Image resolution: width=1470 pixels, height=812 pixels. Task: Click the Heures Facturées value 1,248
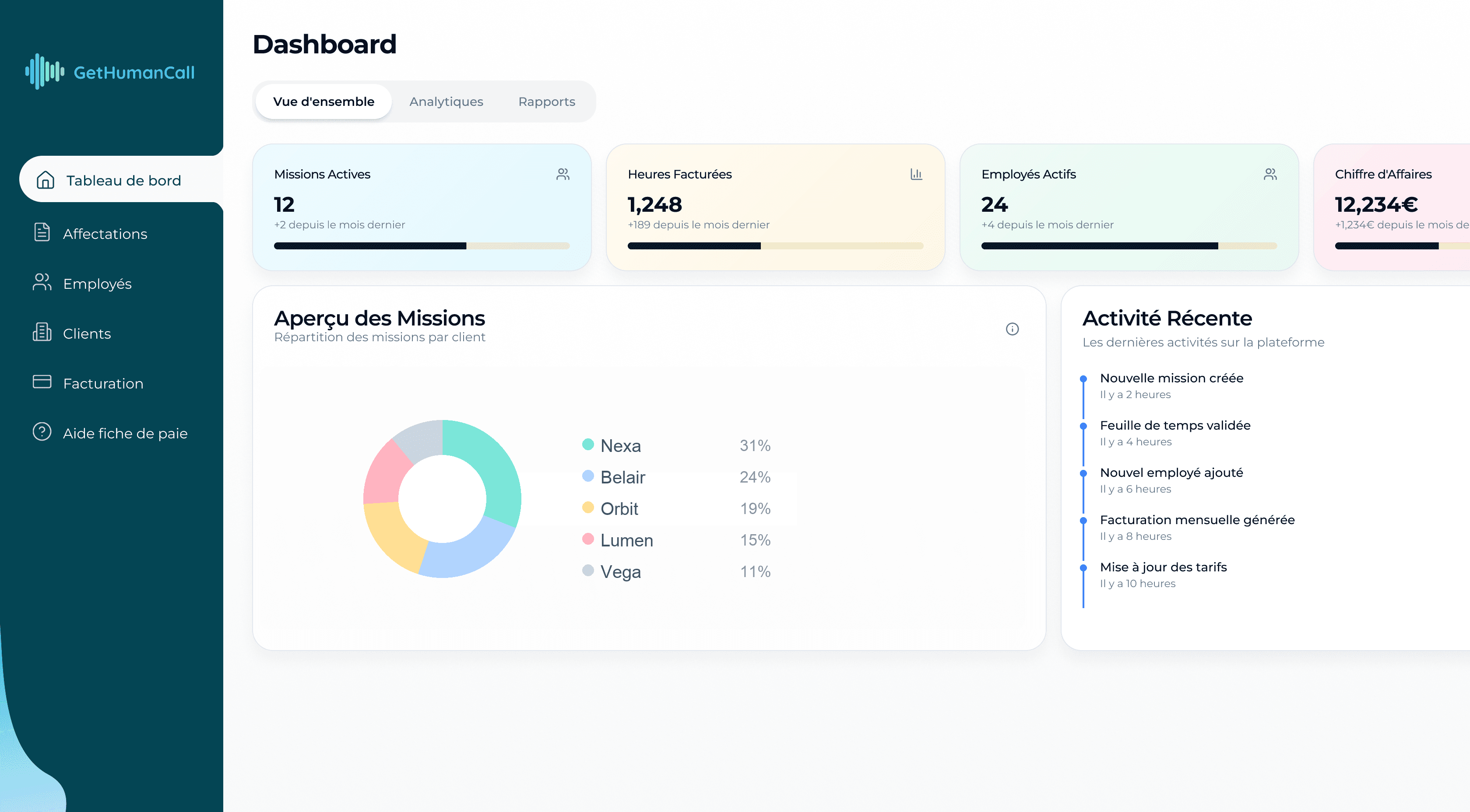654,204
